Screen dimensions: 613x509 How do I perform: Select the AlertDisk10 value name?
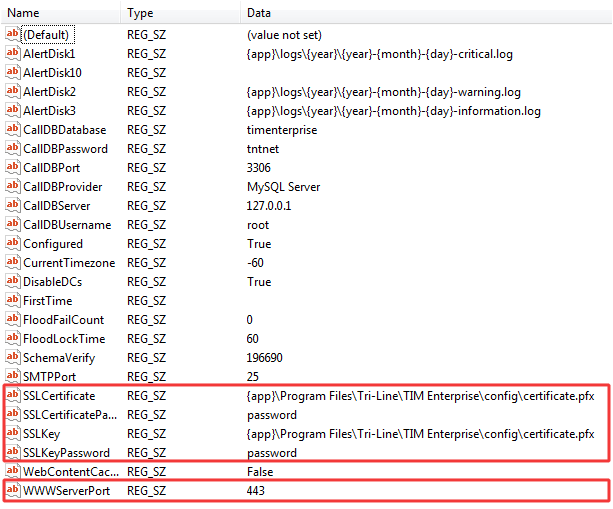click(x=52, y=73)
